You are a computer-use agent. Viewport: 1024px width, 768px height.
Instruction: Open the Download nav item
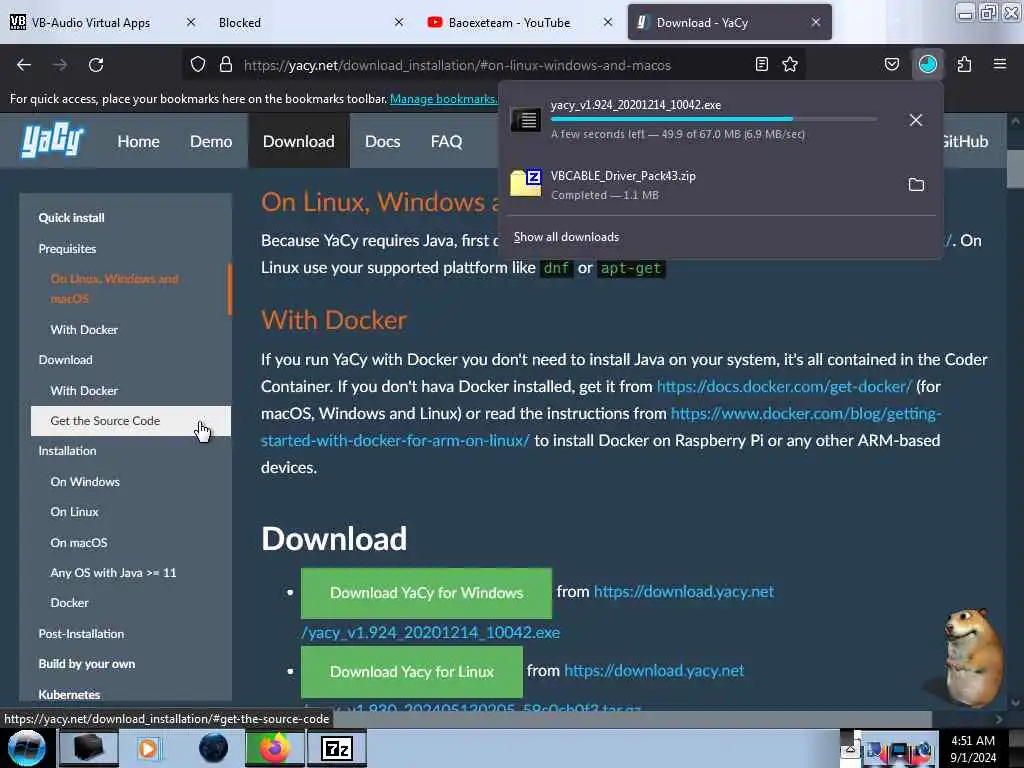298,141
